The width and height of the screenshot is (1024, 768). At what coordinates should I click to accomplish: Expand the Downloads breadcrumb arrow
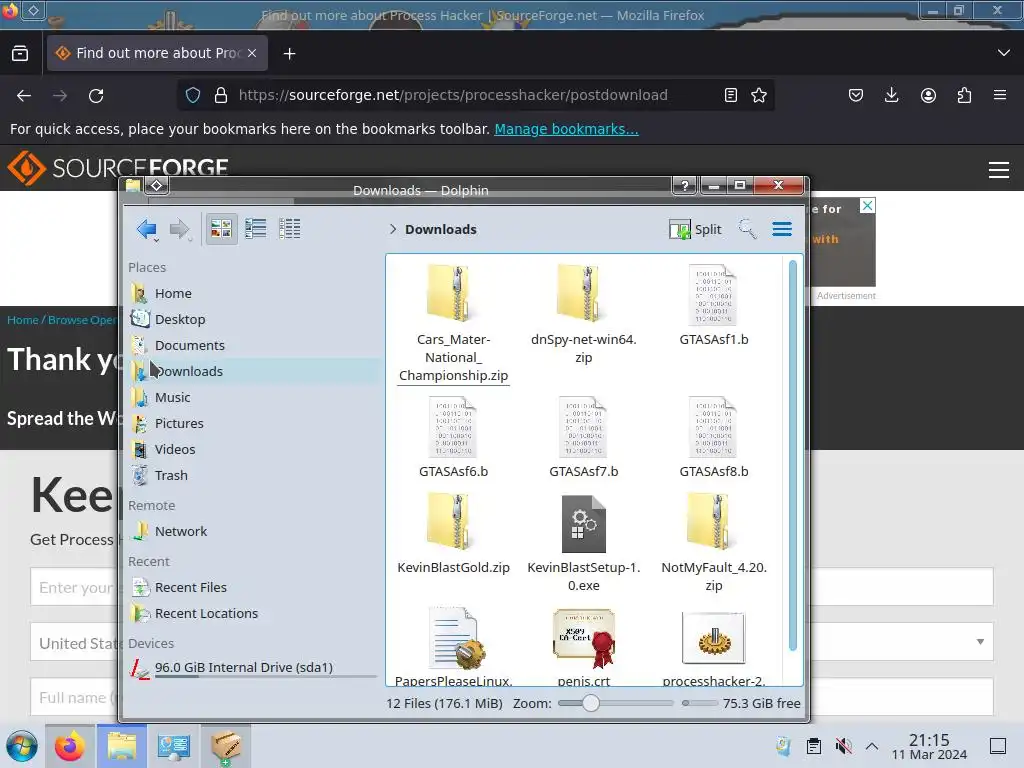pos(392,229)
